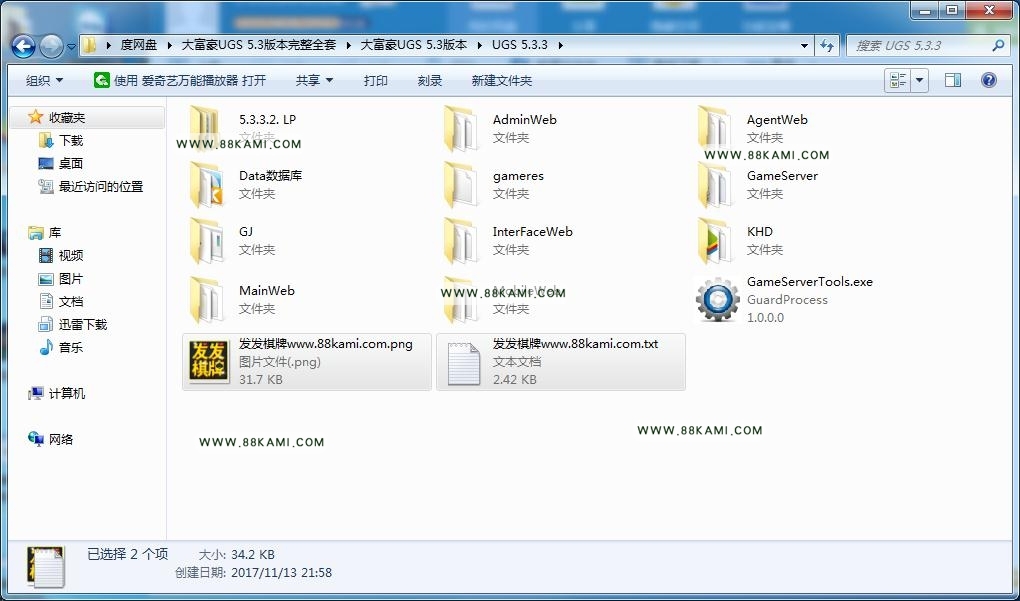This screenshot has height=601, width=1020.
Task: Open with 爱奇艺万能播放器
Action: tap(180, 81)
